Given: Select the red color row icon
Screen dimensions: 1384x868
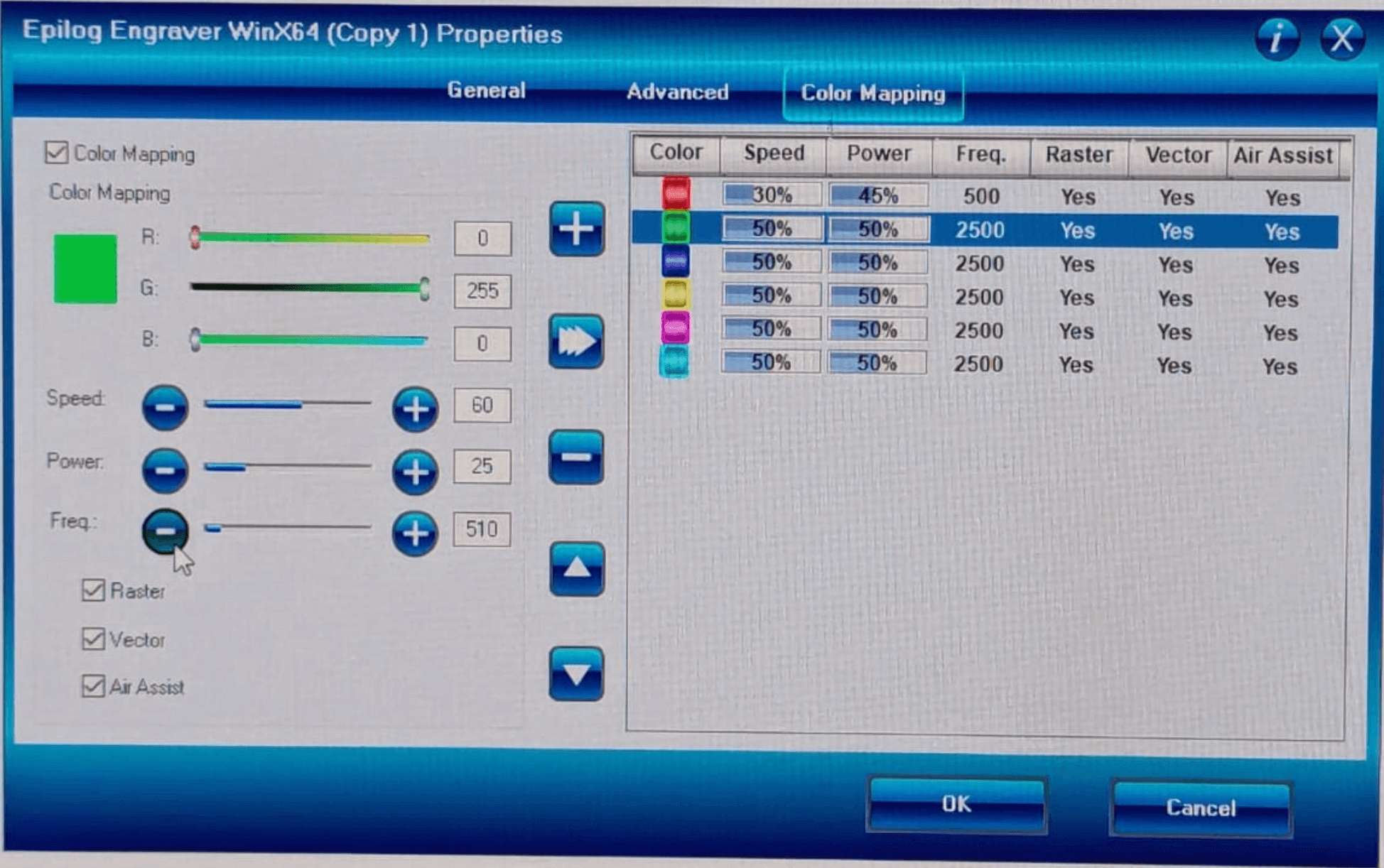Looking at the screenshot, I should [x=676, y=194].
